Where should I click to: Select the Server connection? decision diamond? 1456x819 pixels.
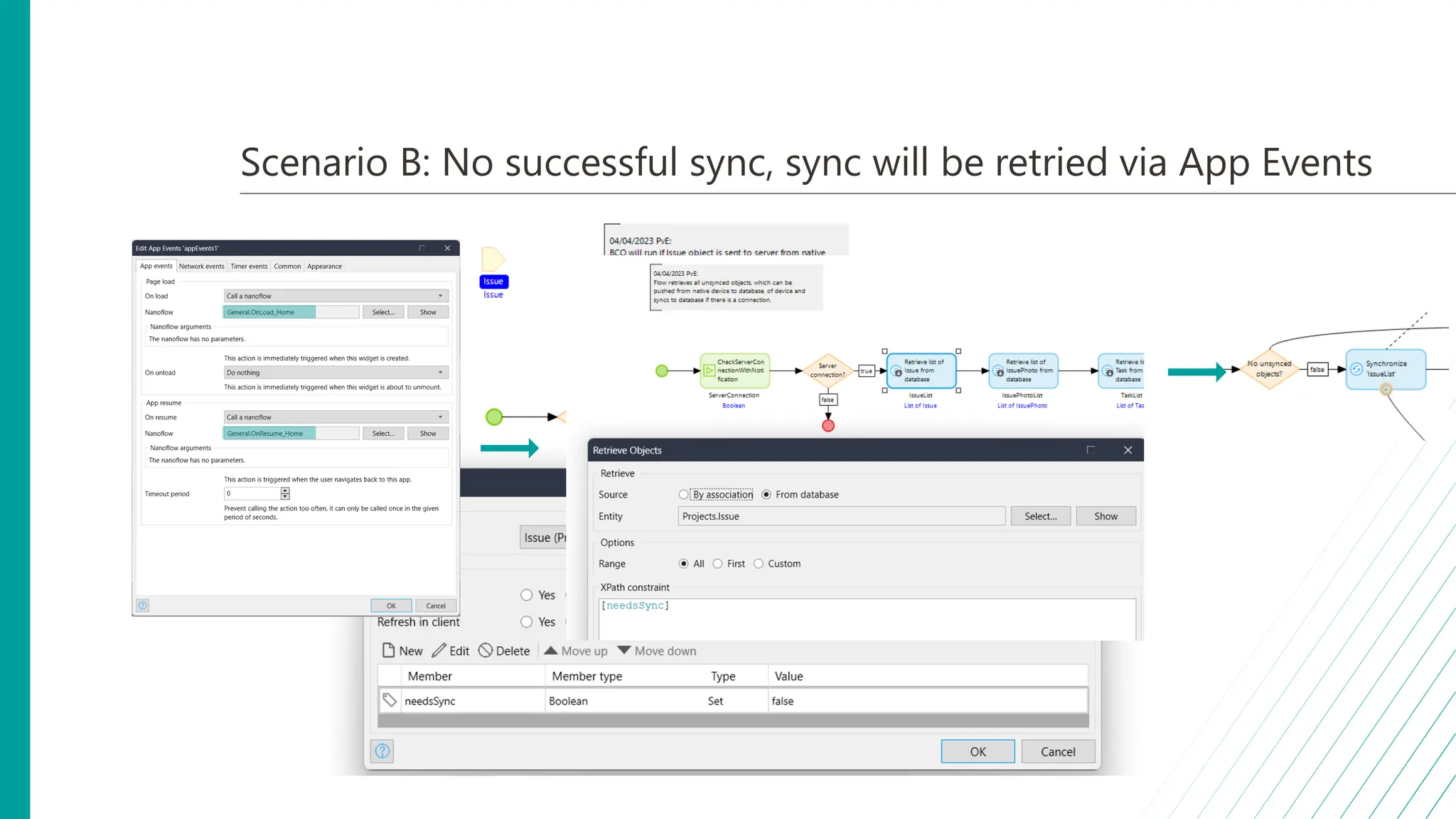pos(828,370)
